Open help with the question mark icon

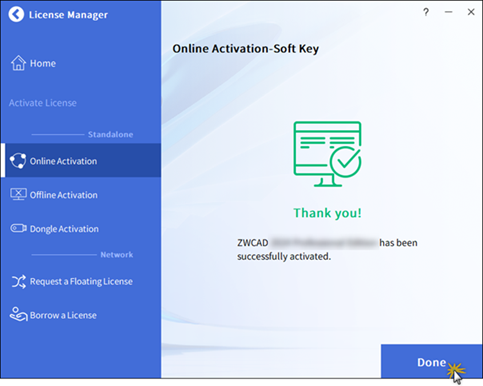click(x=426, y=12)
